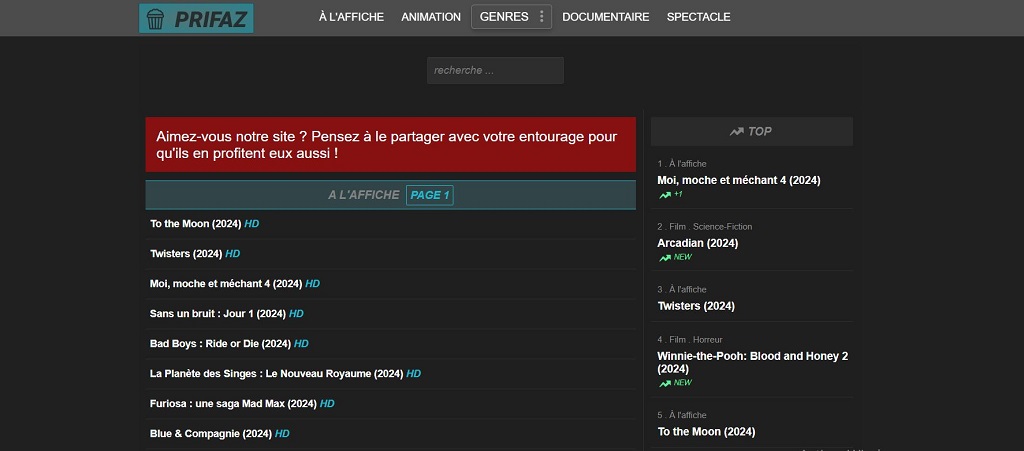Click the NEW trend icon under Winnie-the-Pooh

click(665, 383)
